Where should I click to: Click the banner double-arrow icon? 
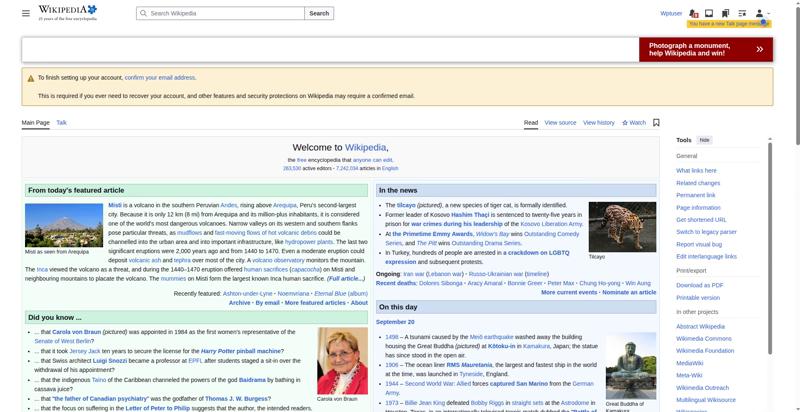coord(760,49)
